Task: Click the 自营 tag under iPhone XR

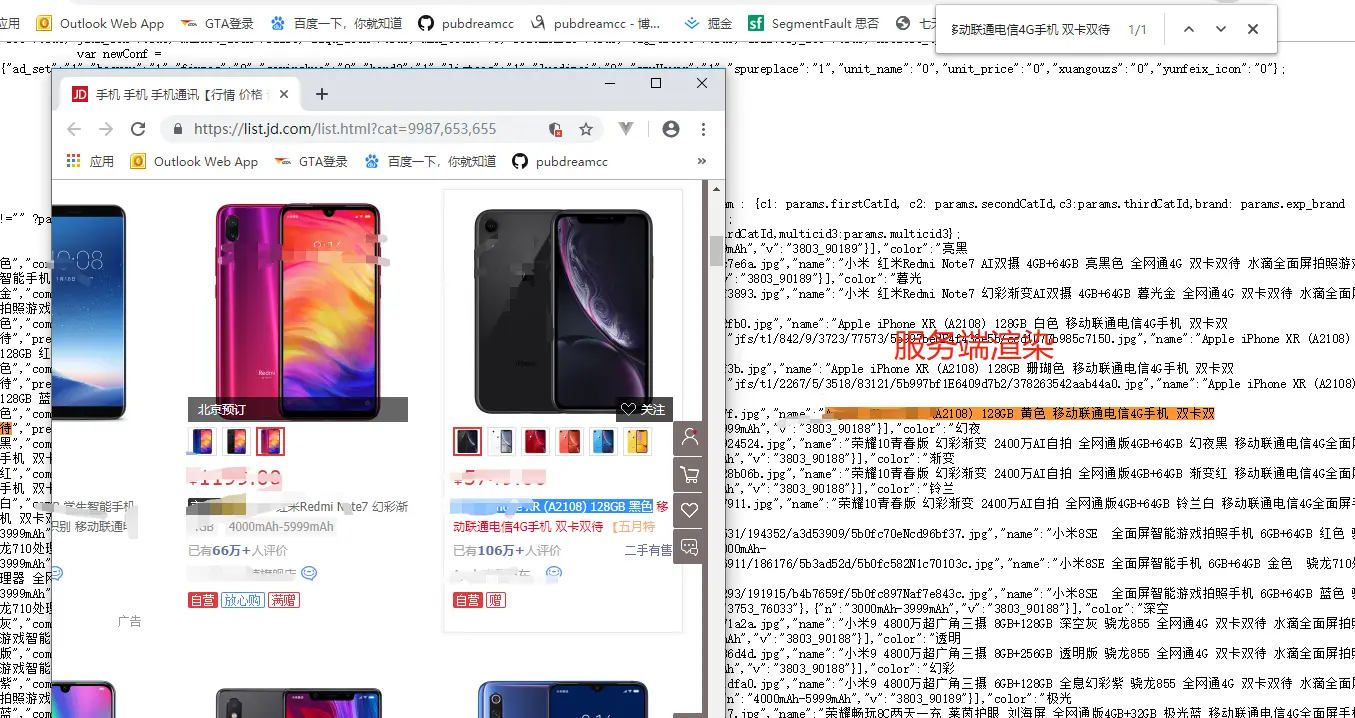Action: click(467, 600)
